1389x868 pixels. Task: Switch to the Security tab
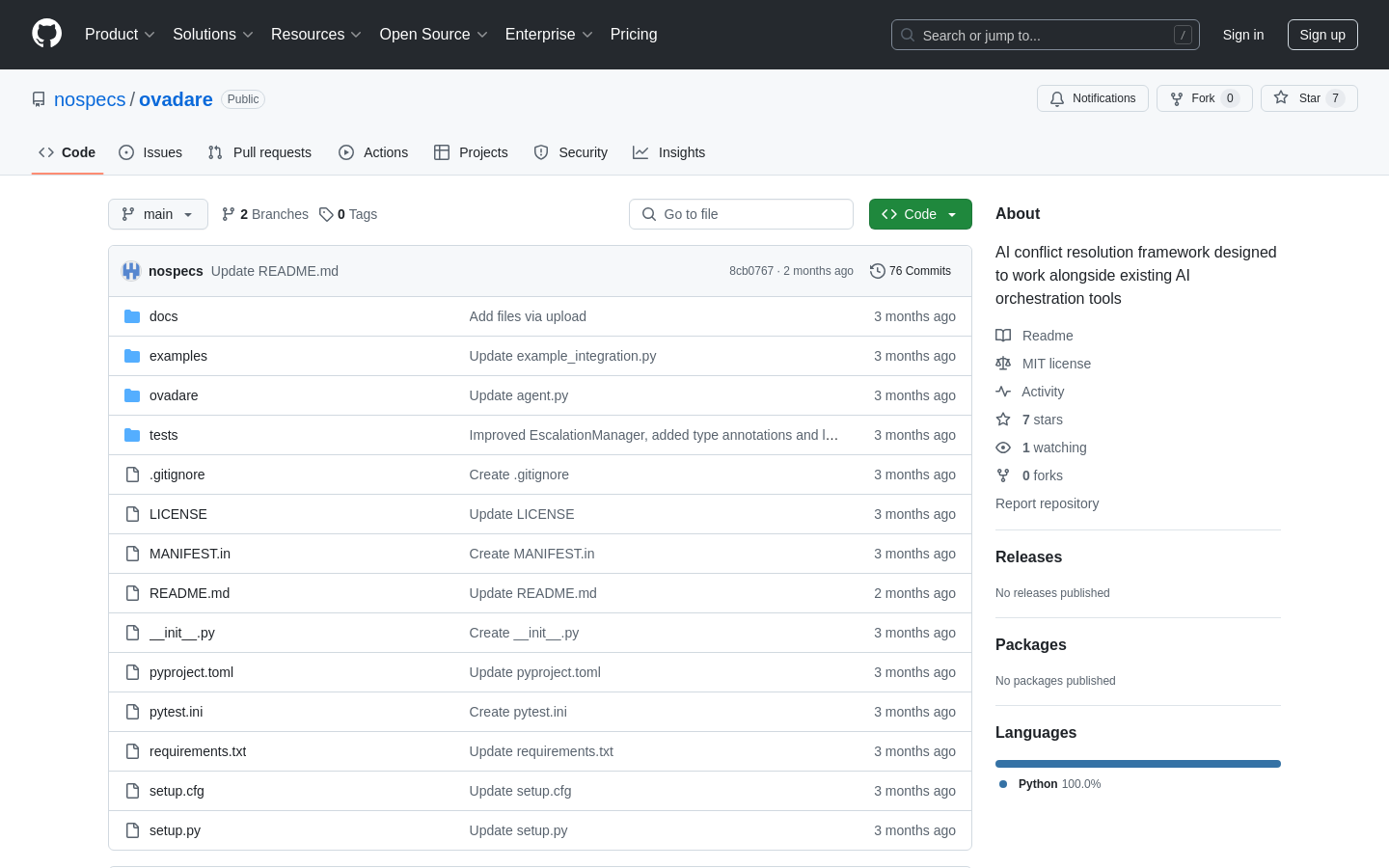(x=571, y=152)
